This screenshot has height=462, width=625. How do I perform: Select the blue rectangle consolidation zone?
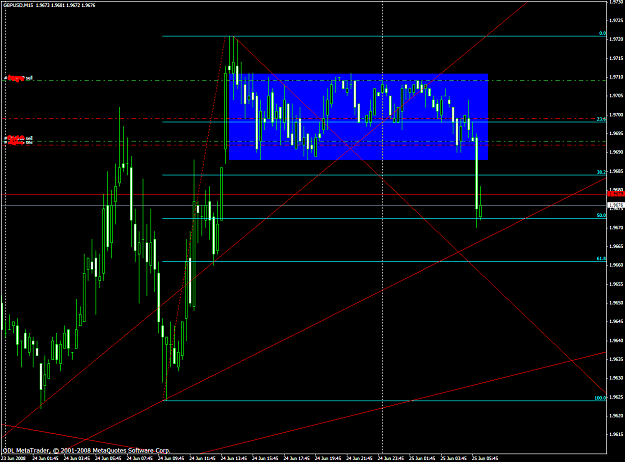pos(358,117)
